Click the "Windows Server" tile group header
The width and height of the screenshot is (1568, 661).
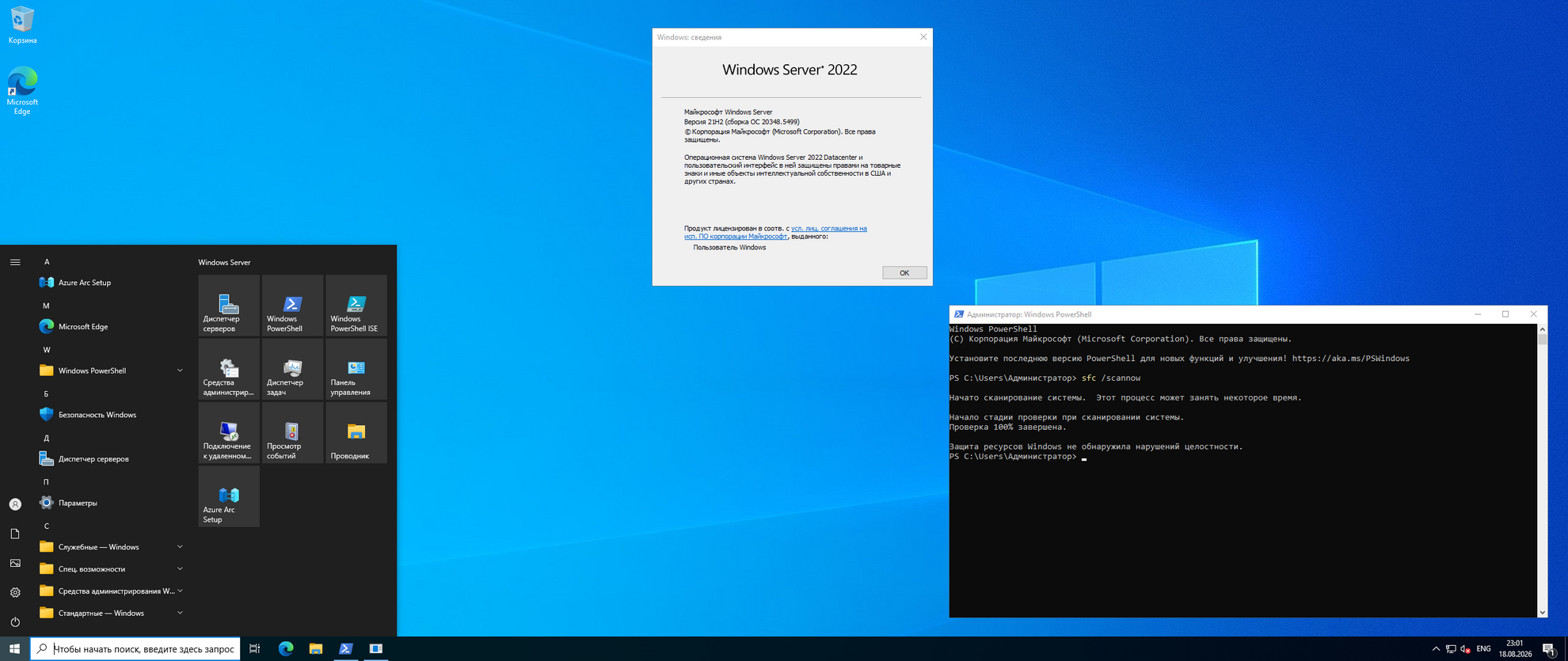click(224, 262)
